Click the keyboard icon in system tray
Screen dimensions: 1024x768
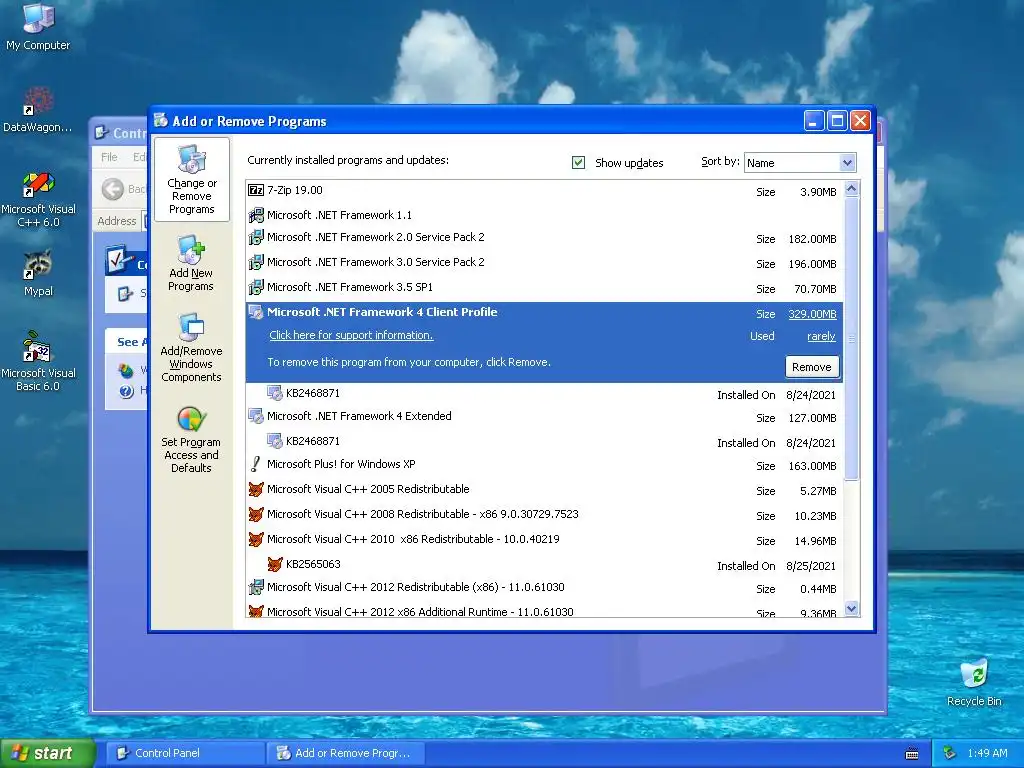pyautogui.click(x=912, y=754)
